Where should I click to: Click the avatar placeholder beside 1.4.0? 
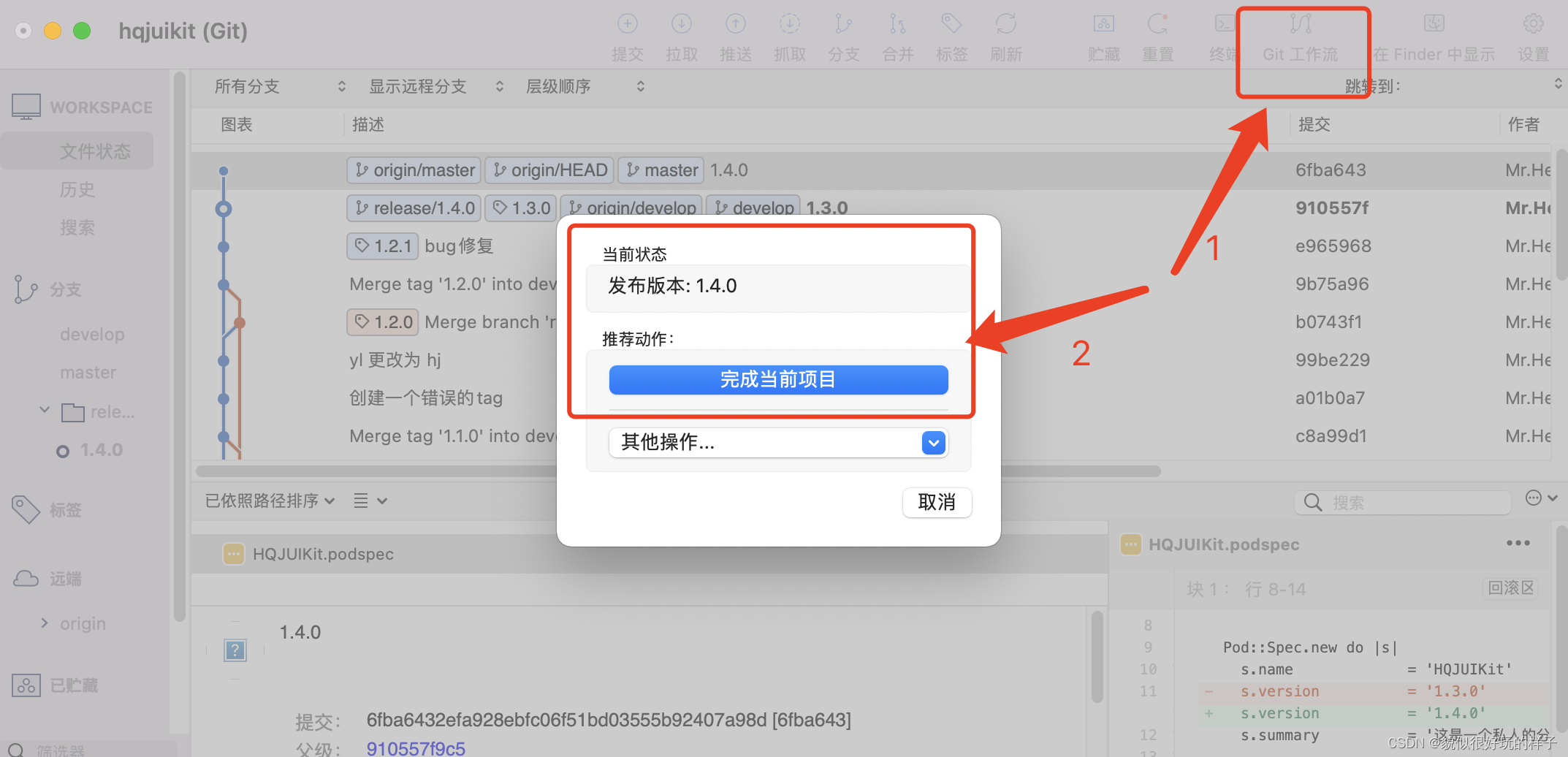click(x=235, y=650)
